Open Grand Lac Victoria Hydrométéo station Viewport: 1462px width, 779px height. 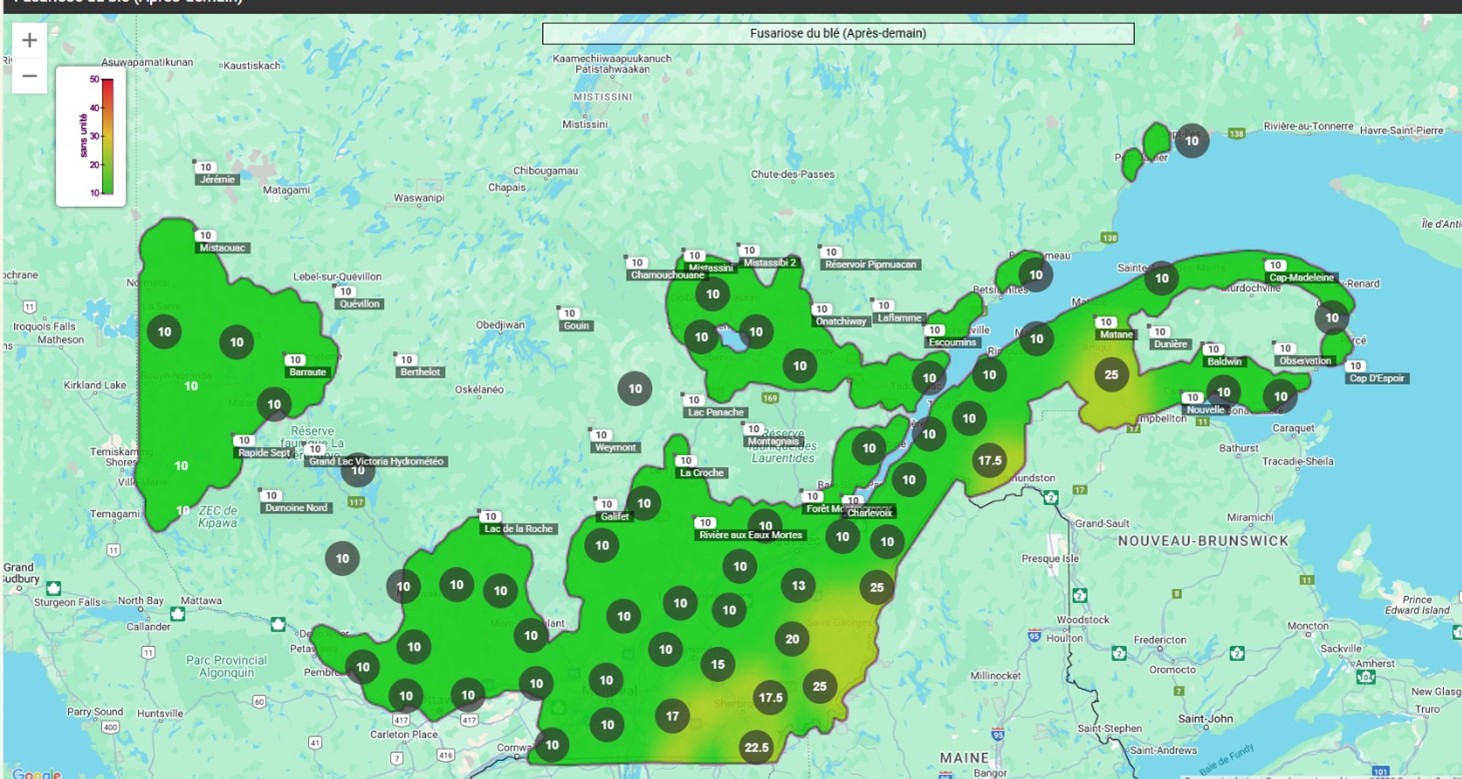click(375, 461)
